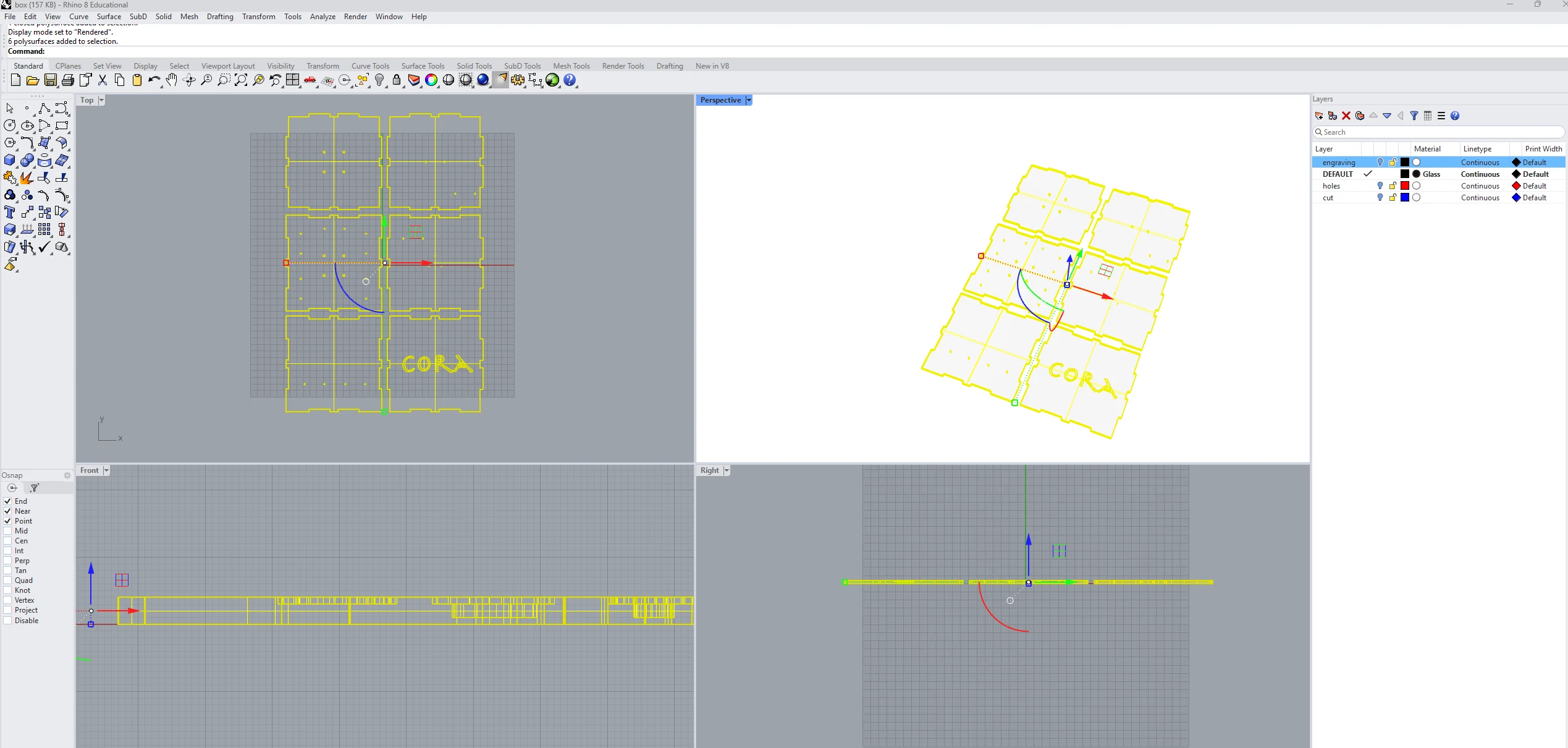Enable the Perp osnap checkbox

pyautogui.click(x=7, y=561)
